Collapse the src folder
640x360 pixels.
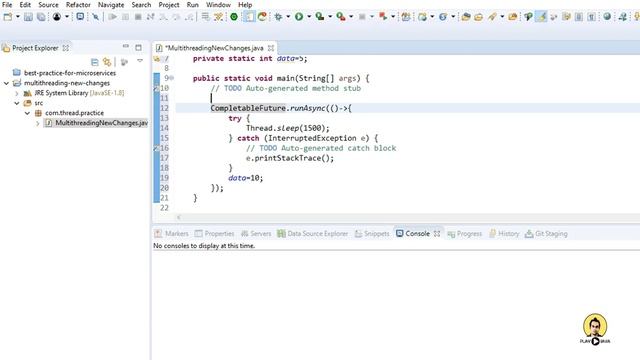click(x=17, y=103)
